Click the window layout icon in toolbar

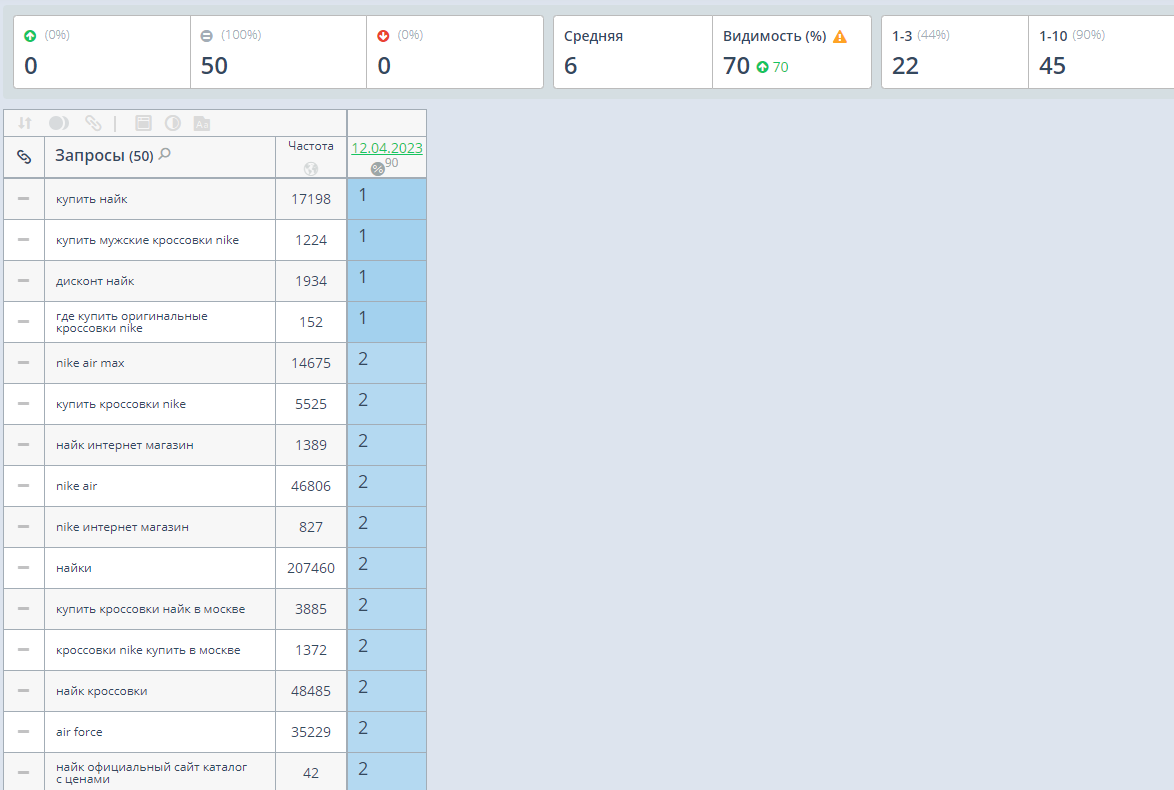pyautogui.click(x=143, y=123)
